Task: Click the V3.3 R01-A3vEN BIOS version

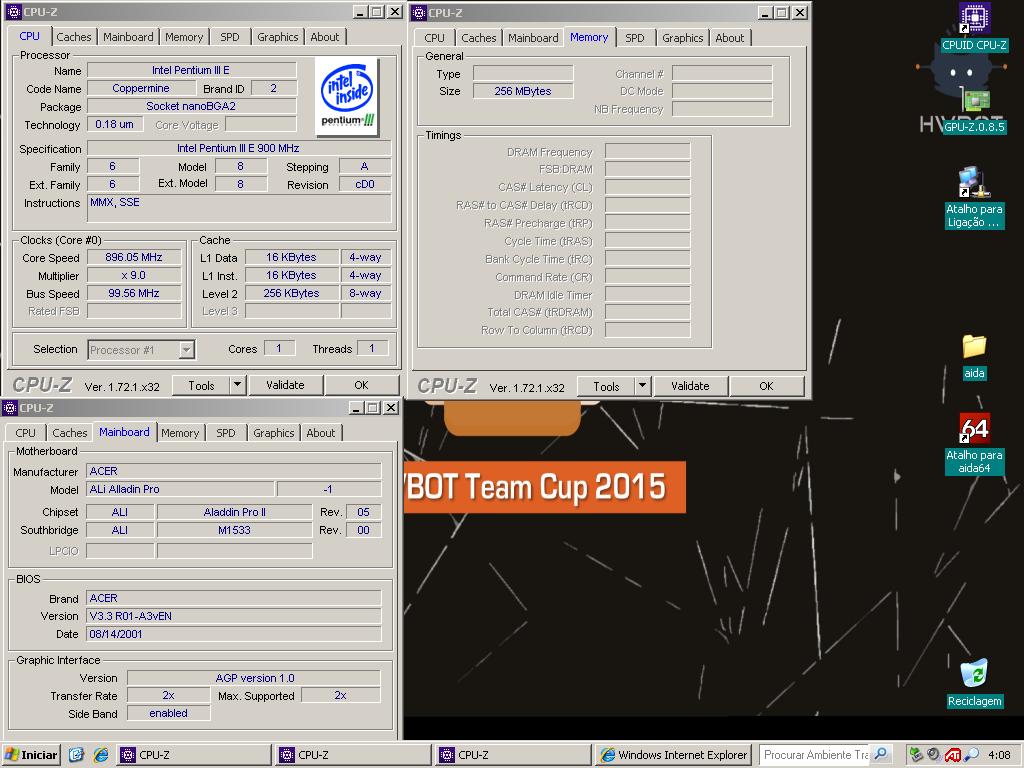Action: (234, 616)
